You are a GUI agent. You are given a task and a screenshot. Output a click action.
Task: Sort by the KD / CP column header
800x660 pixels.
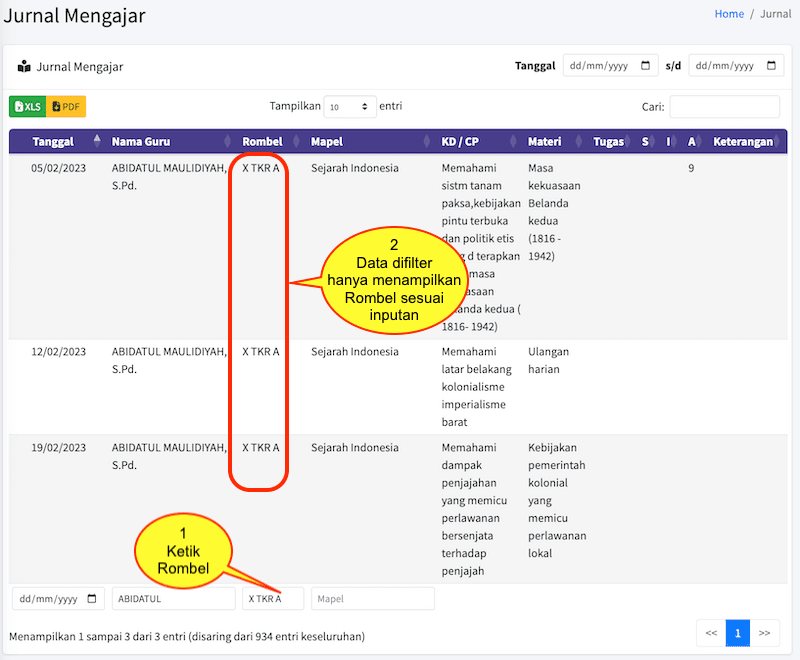click(460, 141)
